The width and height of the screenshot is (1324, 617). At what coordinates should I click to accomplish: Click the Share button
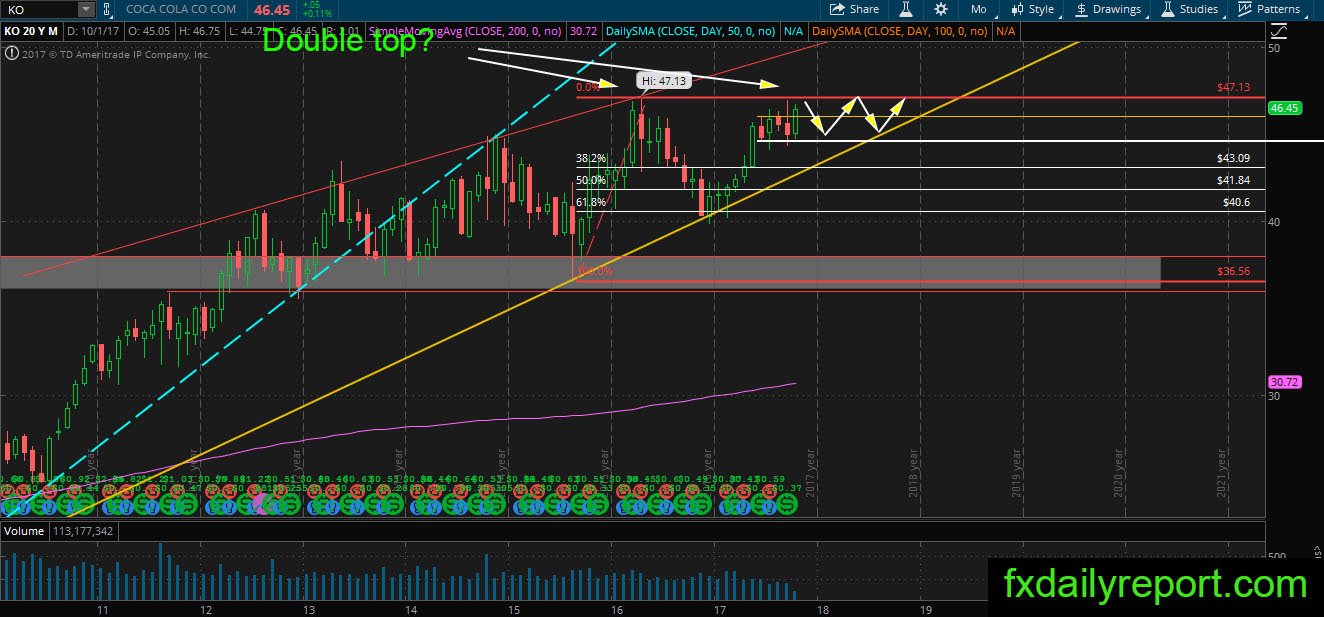[x=856, y=9]
